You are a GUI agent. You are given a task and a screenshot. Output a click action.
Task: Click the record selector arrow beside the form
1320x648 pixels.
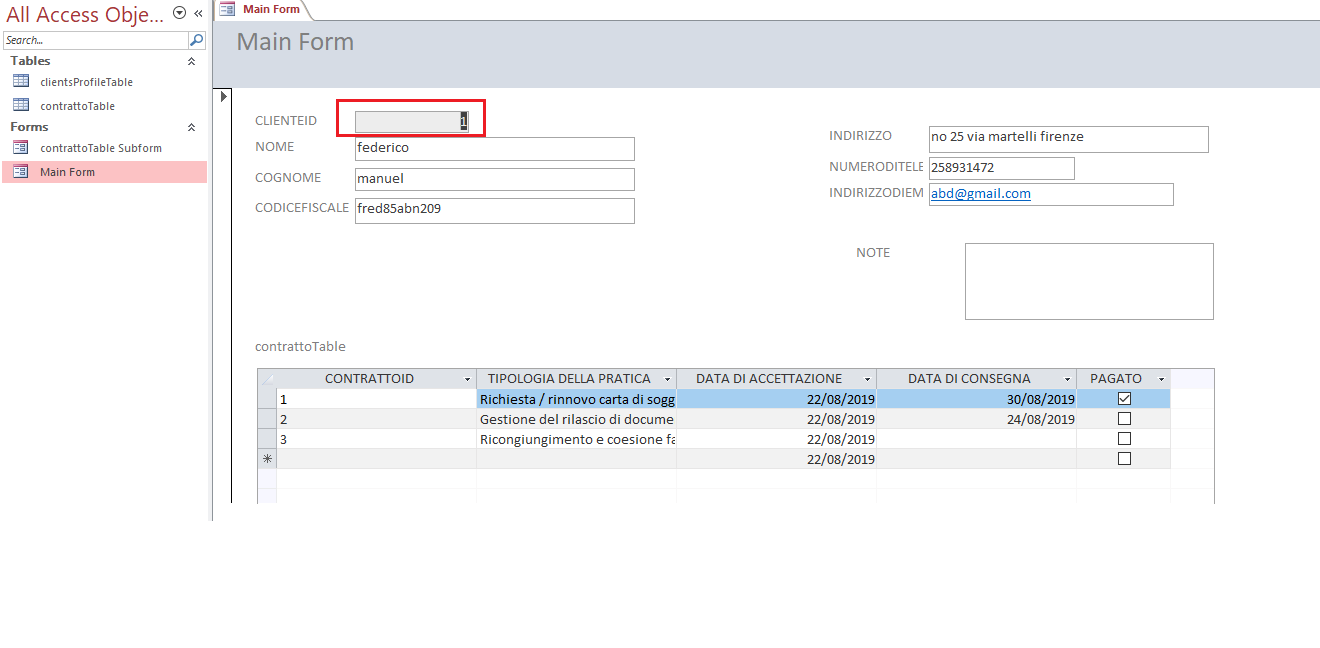coord(223,96)
